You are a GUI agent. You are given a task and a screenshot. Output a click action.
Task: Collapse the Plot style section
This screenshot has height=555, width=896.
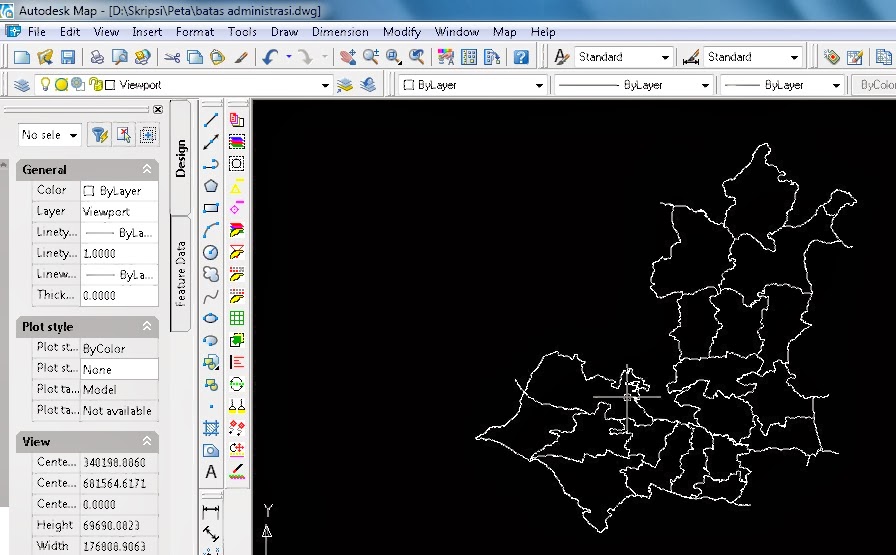pyautogui.click(x=147, y=326)
